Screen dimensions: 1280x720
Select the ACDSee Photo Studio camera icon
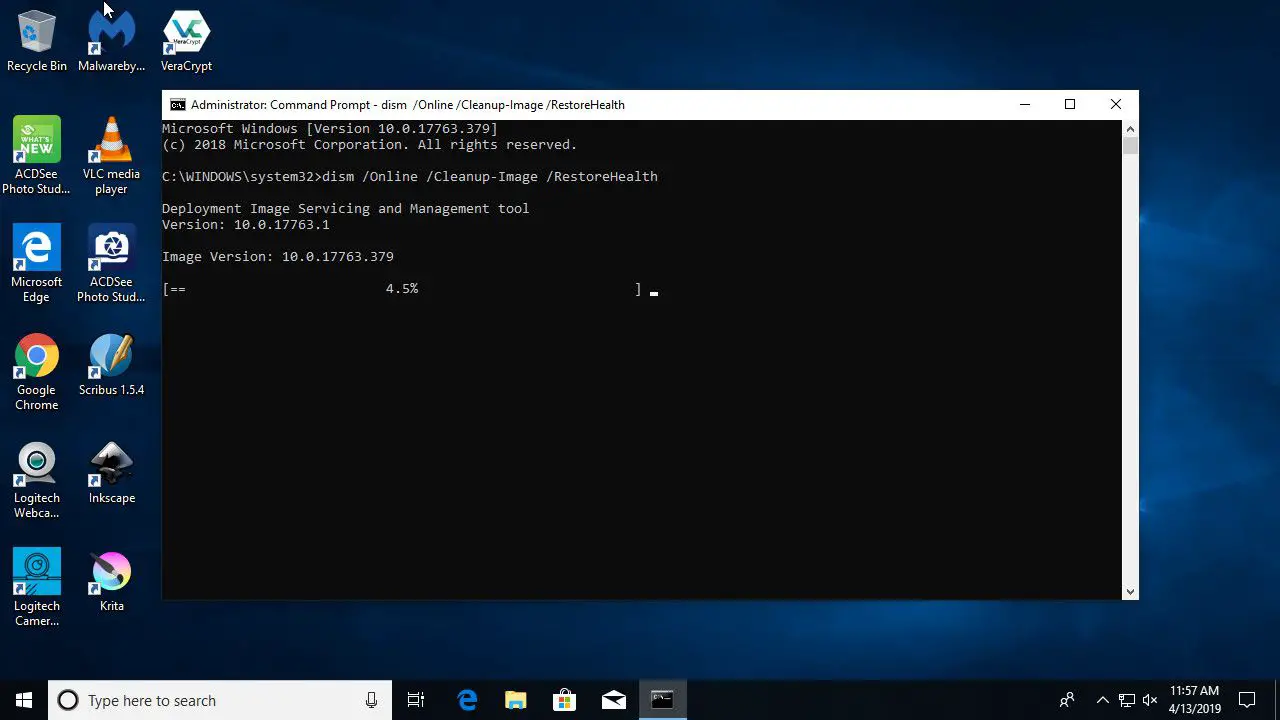[111, 263]
